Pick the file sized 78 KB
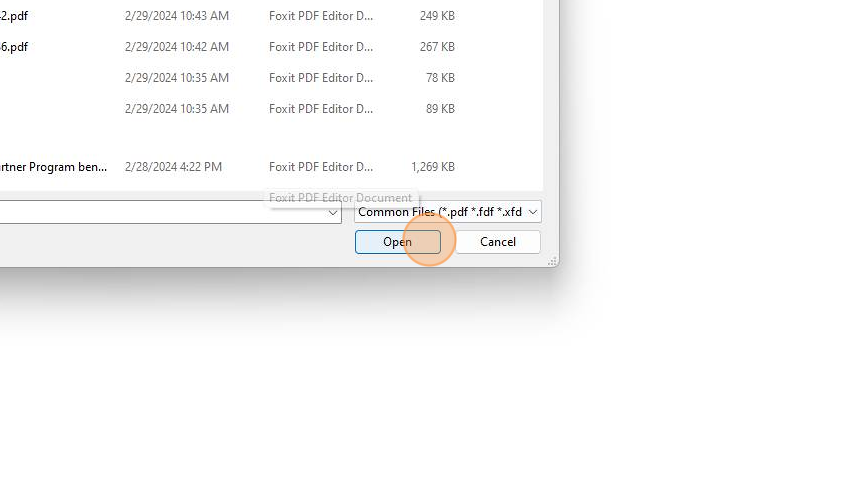Image resolution: width=860 pixels, height=481 pixels. tap(440, 78)
